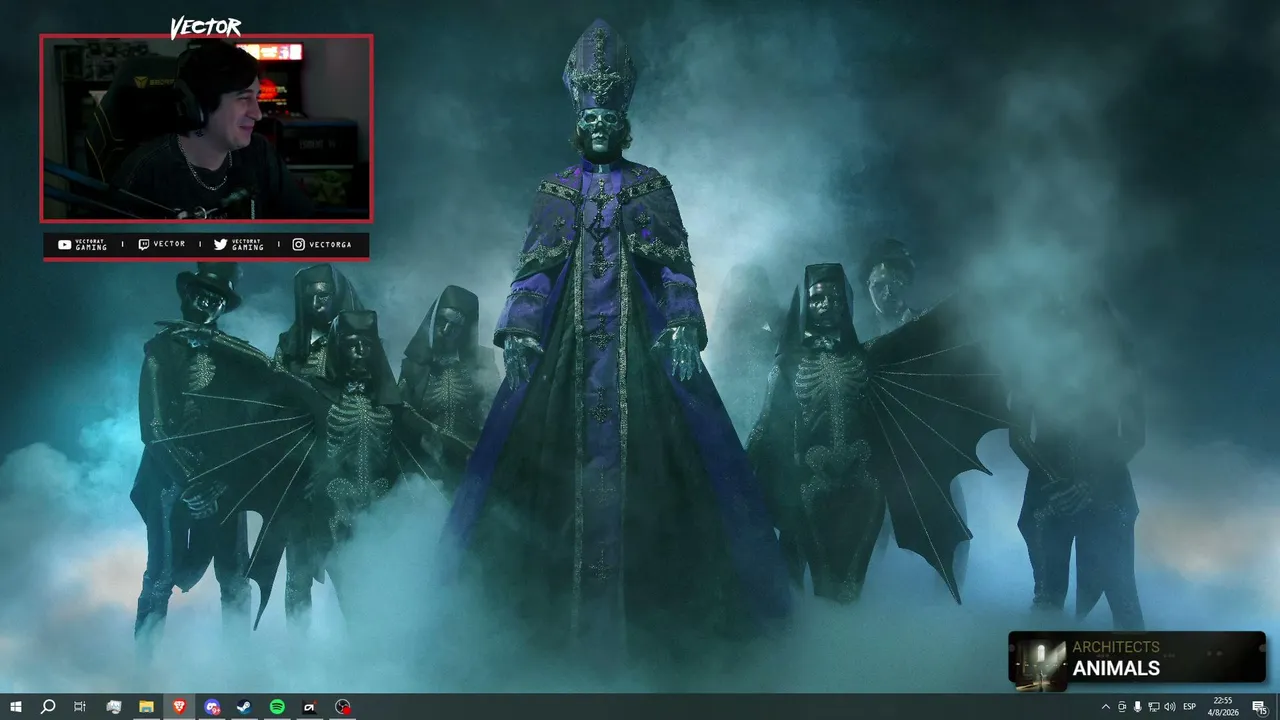Screen dimensions: 1280x720
Task: Open Discord from the taskbar
Action: 212,707
